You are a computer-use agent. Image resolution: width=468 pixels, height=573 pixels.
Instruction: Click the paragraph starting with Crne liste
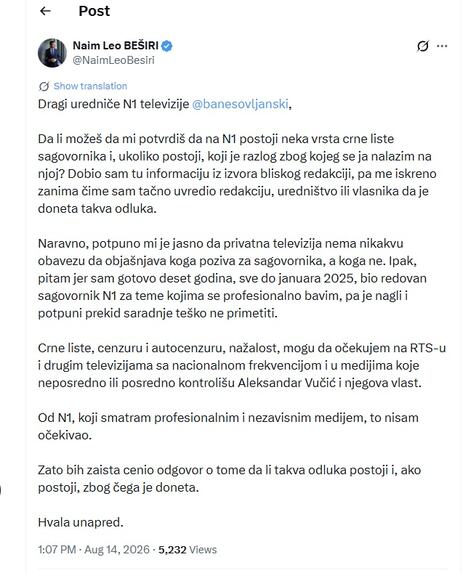click(x=242, y=365)
